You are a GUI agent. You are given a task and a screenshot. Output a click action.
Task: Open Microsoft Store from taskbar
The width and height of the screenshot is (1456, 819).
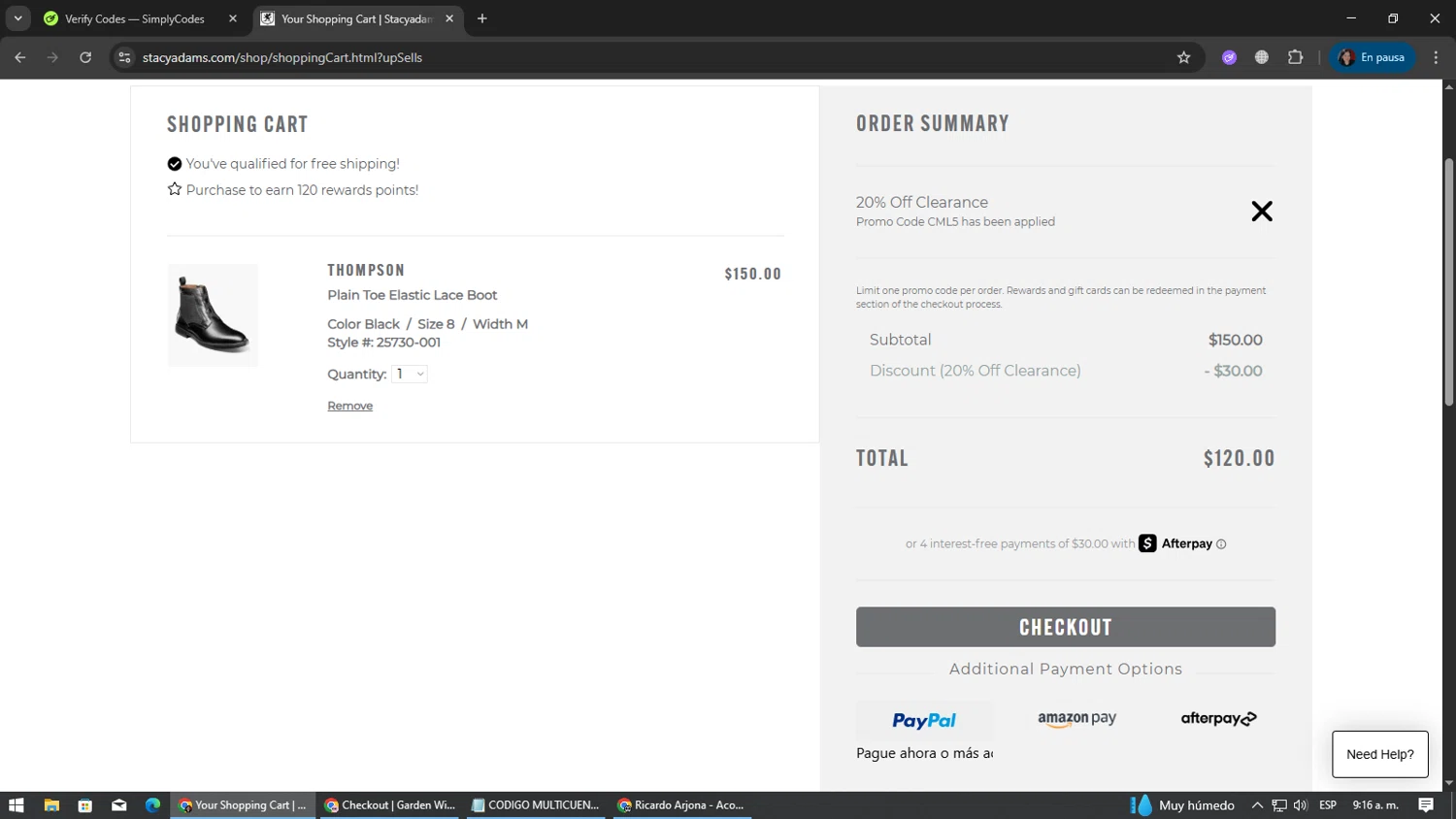click(x=85, y=805)
